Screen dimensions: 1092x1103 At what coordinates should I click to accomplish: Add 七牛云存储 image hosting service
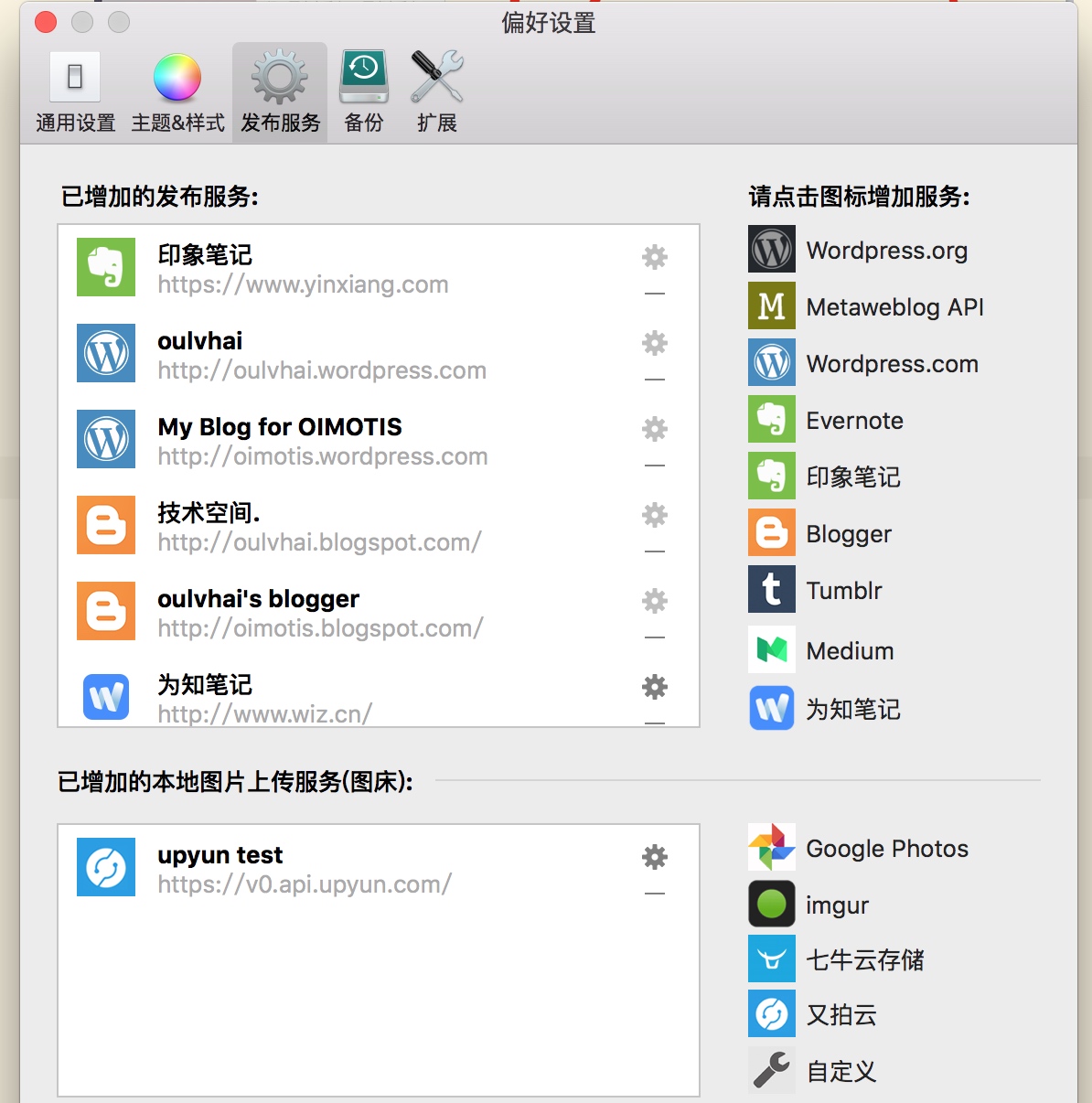pos(772,959)
